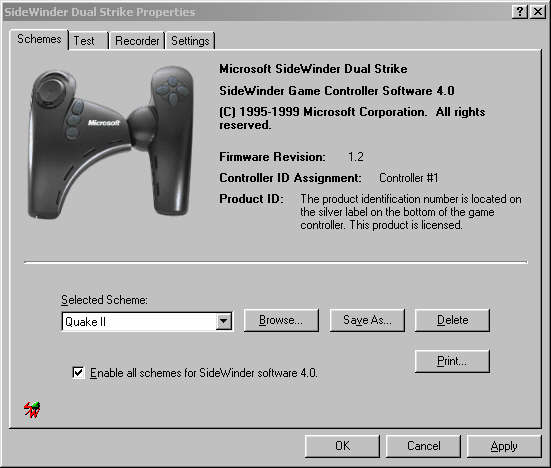551x468 pixels.
Task: Switch to the Schemes tab
Action: coord(39,39)
